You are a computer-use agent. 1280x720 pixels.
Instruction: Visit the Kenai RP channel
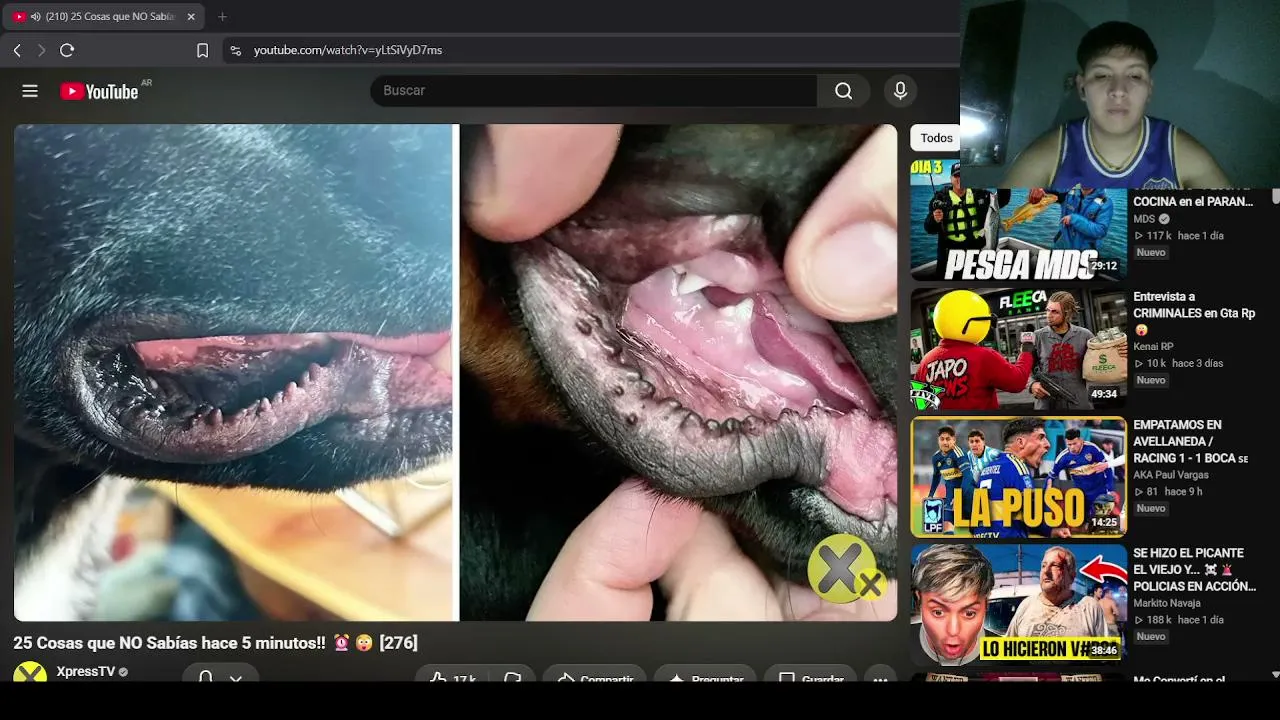click(x=1153, y=347)
